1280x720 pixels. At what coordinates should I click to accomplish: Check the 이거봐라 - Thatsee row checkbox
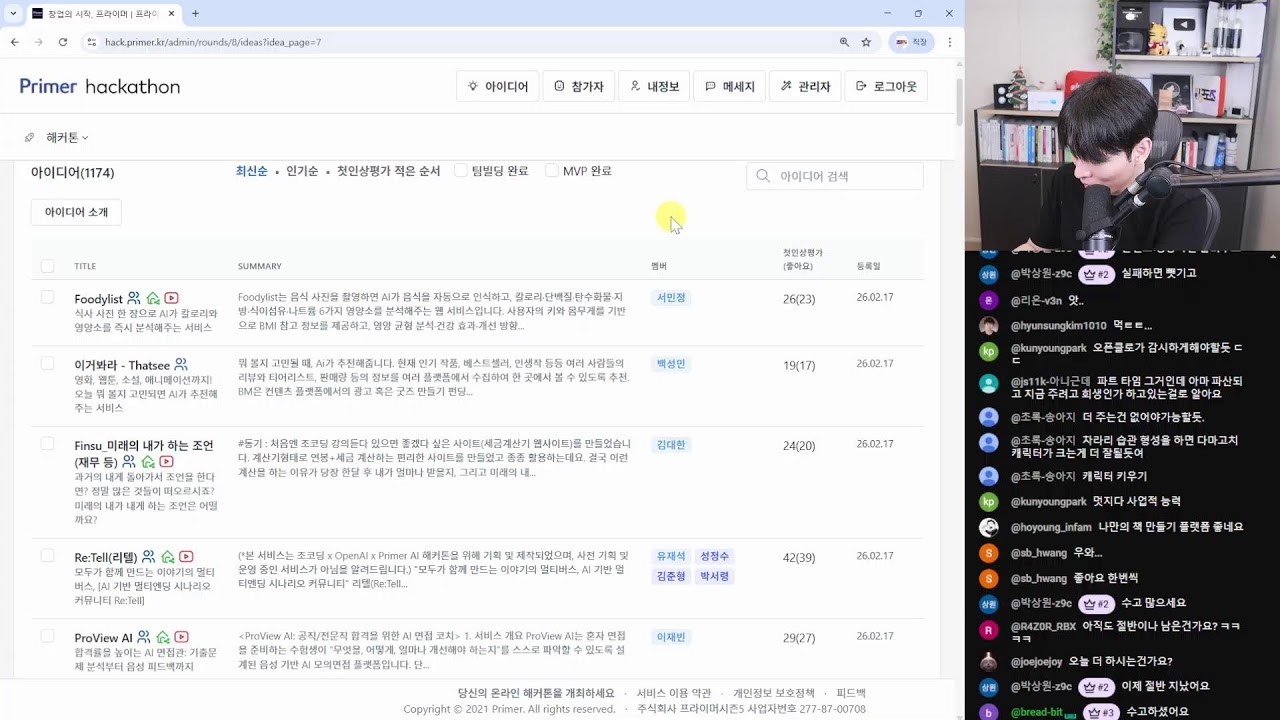[x=47, y=363]
